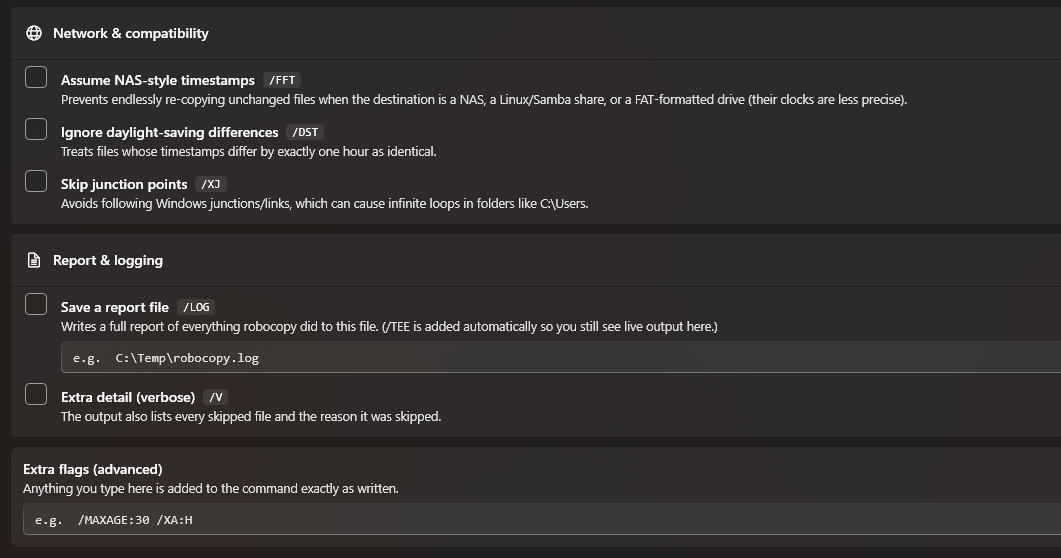This screenshot has height=558, width=1061.
Task: Click the 'Assume NAS-style timestamps' label text
Action: click(158, 80)
